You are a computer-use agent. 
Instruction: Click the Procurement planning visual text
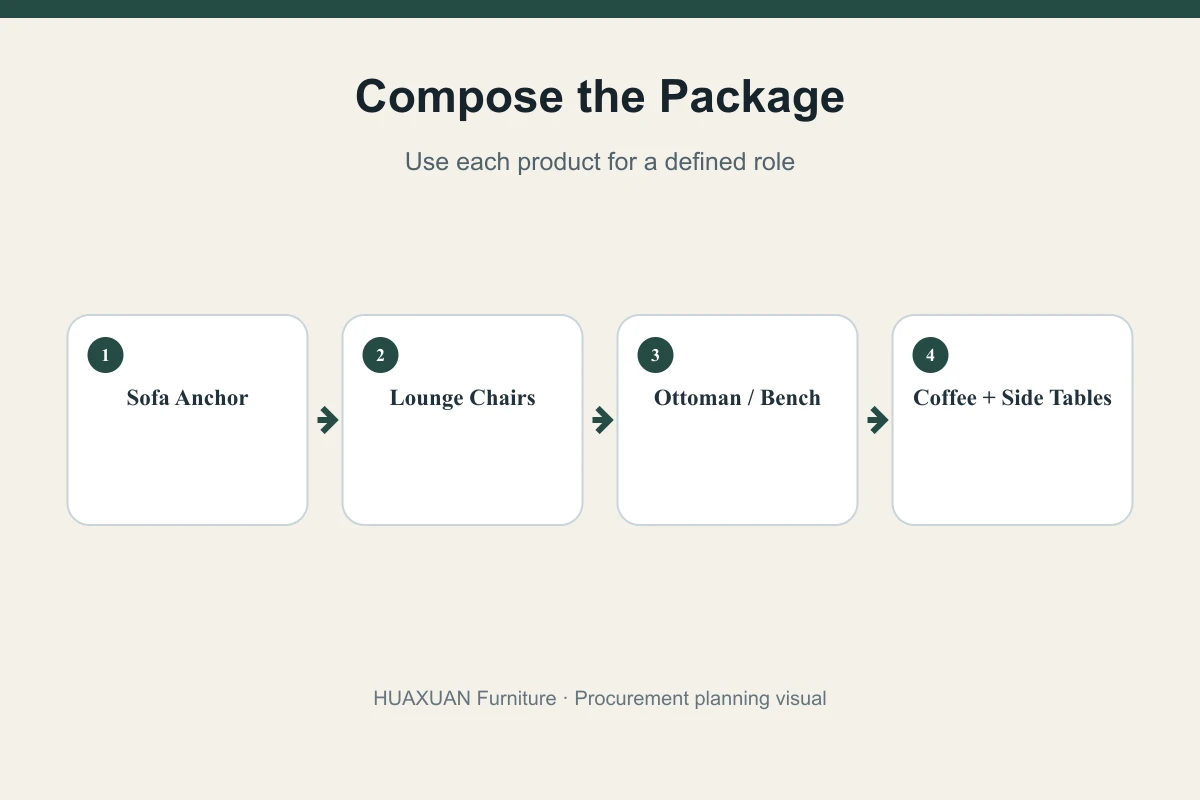701,698
